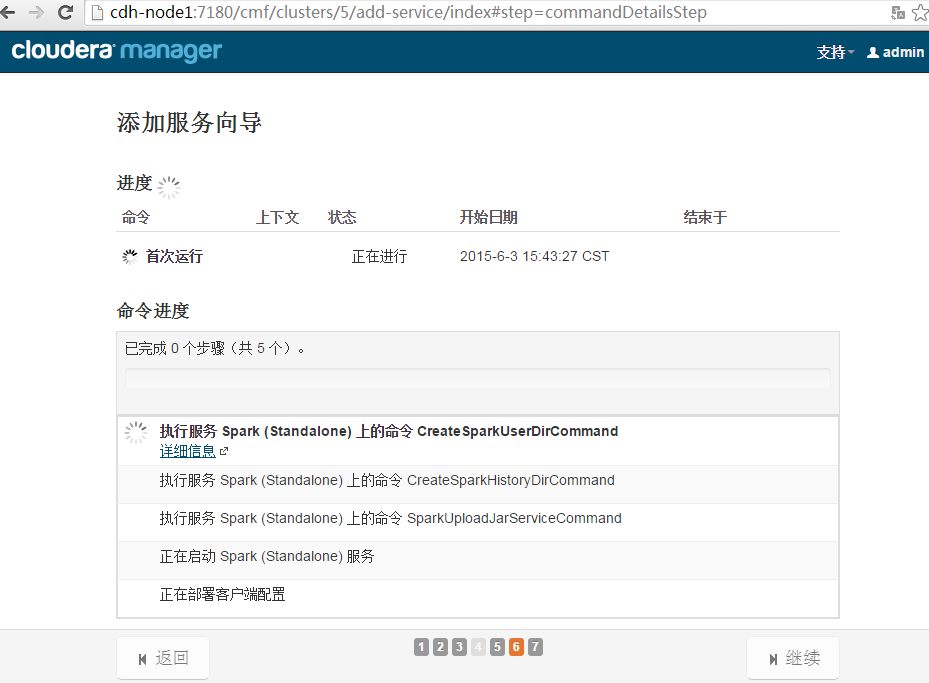Image resolution: width=929 pixels, height=683 pixels.
Task: Open the translate page icon
Action: coord(898,12)
